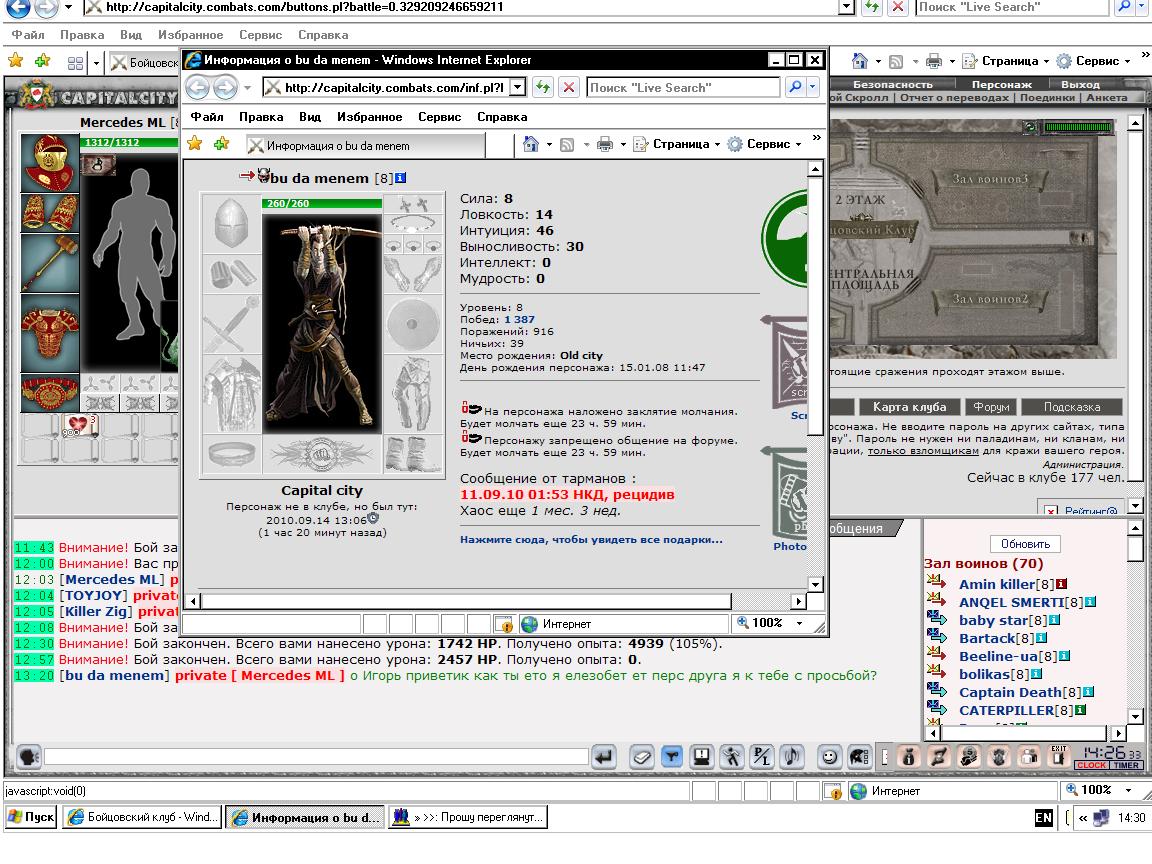Viewport: 1152px width, 864px height.
Task: Click the eraser icon to clear chat
Action: tap(642, 757)
